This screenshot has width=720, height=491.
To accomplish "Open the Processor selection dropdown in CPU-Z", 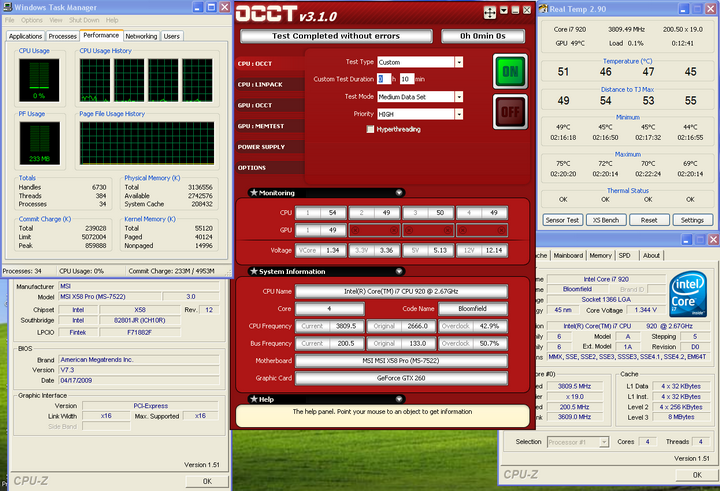I will click(x=604, y=442).
